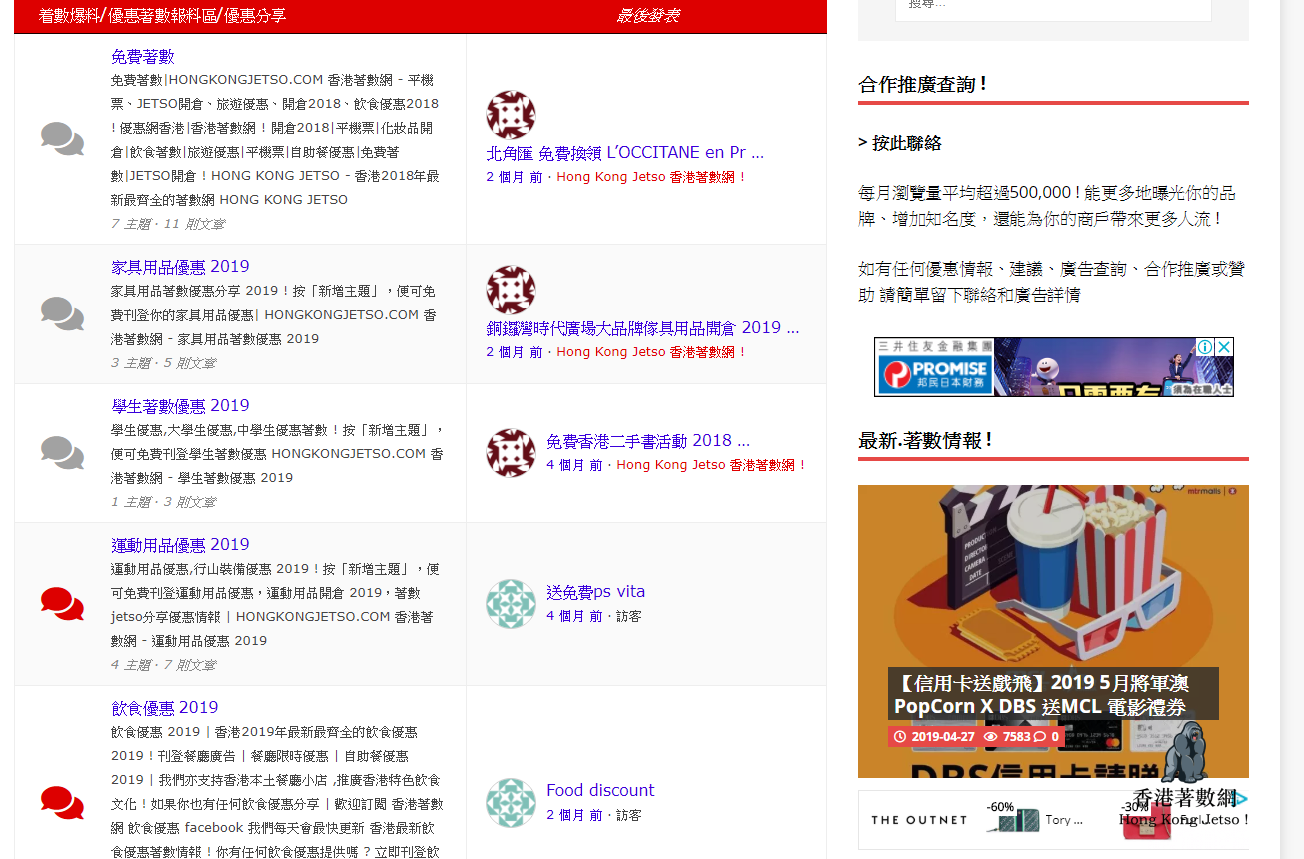Click the grey chat bubbles icon beside 家具用品優惠 2019
1304x859 pixels.
(x=62, y=314)
